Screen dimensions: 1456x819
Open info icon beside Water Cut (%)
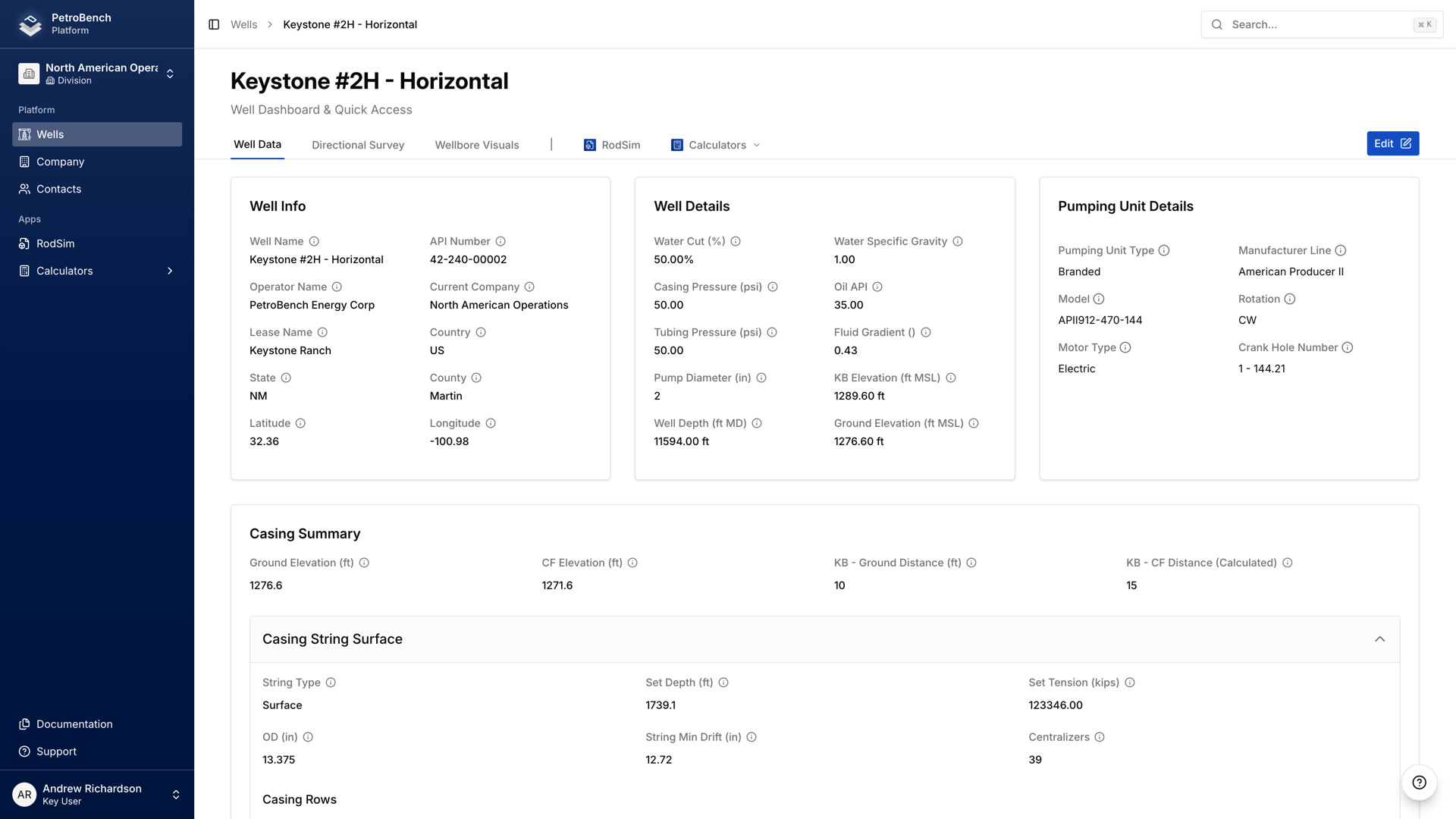(736, 241)
